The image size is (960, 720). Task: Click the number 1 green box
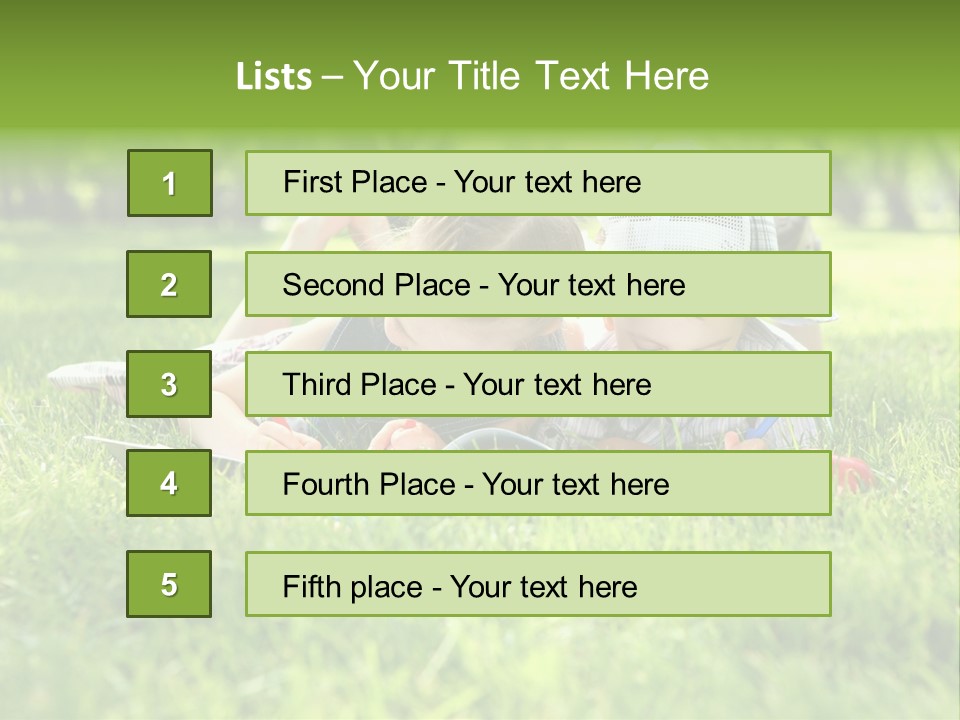[x=170, y=183]
